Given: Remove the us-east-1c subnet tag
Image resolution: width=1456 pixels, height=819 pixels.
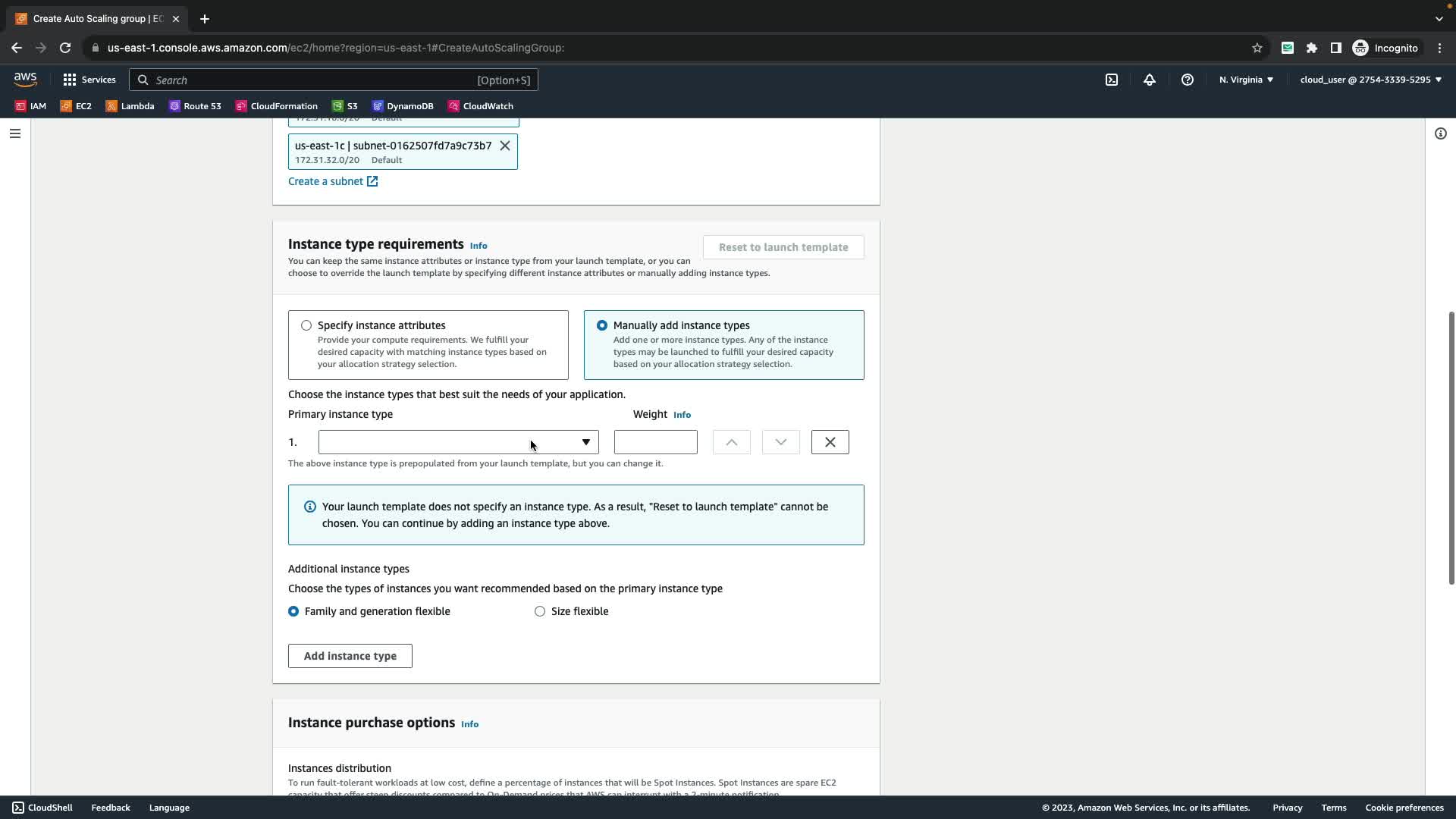Looking at the screenshot, I should (505, 146).
